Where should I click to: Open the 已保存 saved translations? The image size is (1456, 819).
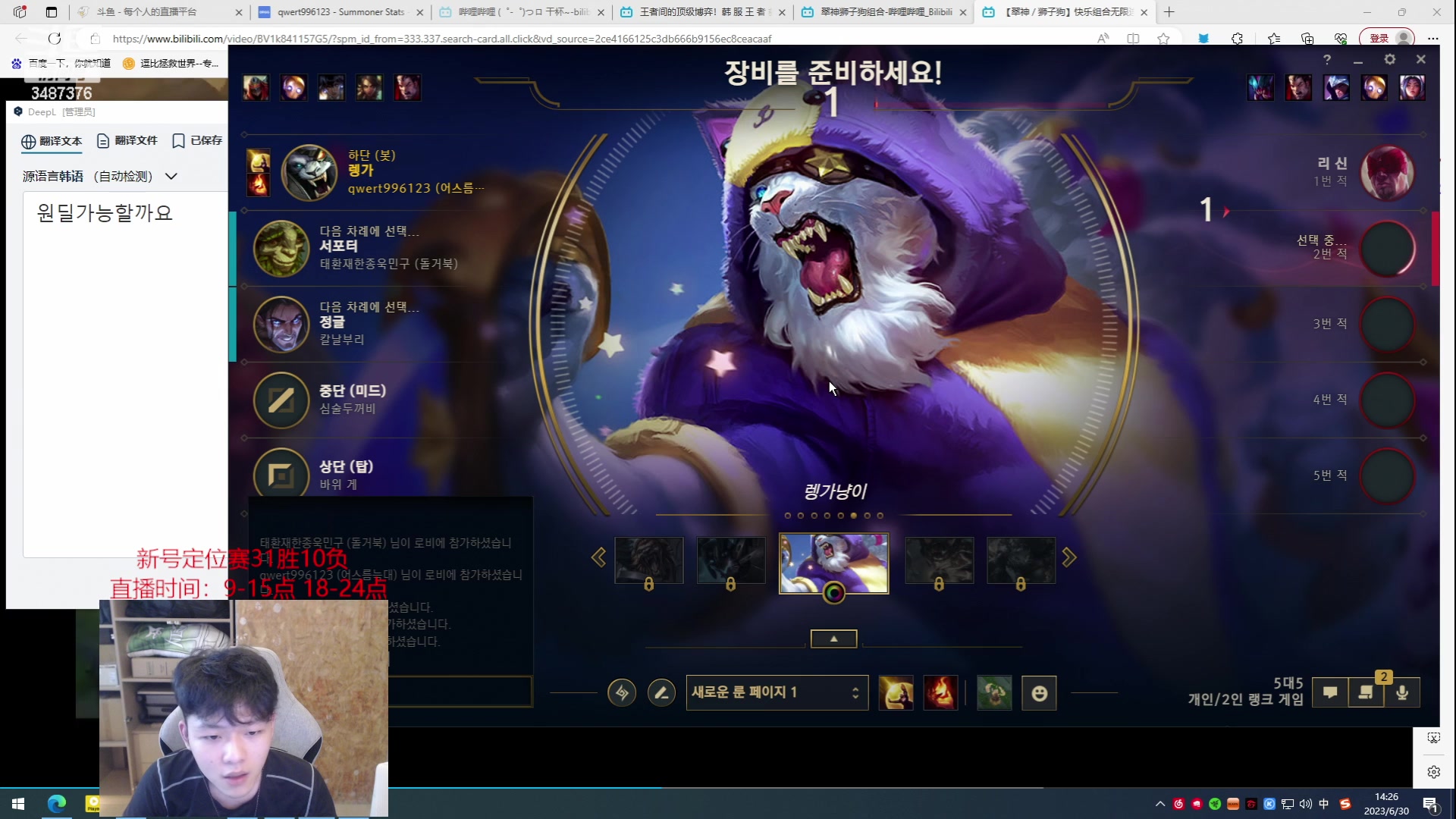point(197,141)
